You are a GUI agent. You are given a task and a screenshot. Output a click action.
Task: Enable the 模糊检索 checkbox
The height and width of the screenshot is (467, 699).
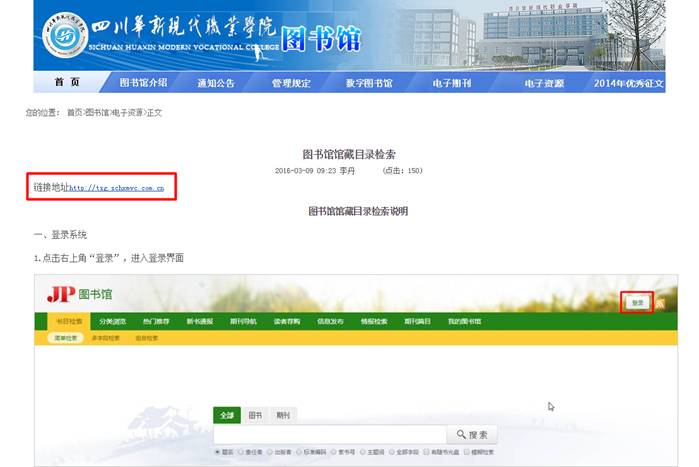coord(464,452)
